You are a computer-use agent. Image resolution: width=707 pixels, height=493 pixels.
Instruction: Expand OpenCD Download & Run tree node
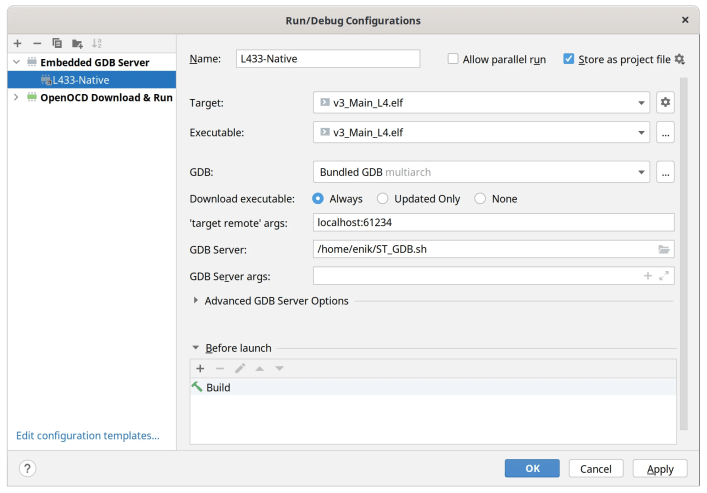click(16, 98)
